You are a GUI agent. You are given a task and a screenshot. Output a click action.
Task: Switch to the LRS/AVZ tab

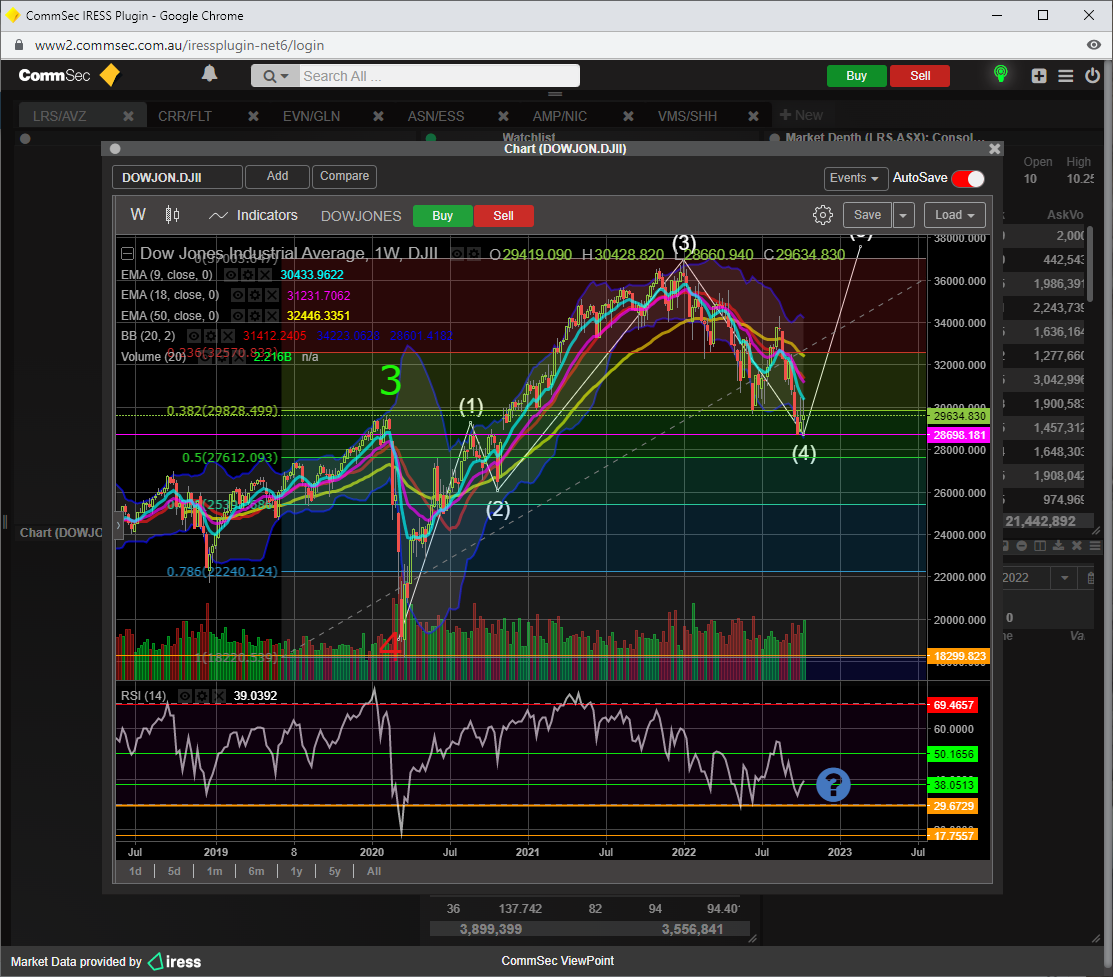[60, 116]
